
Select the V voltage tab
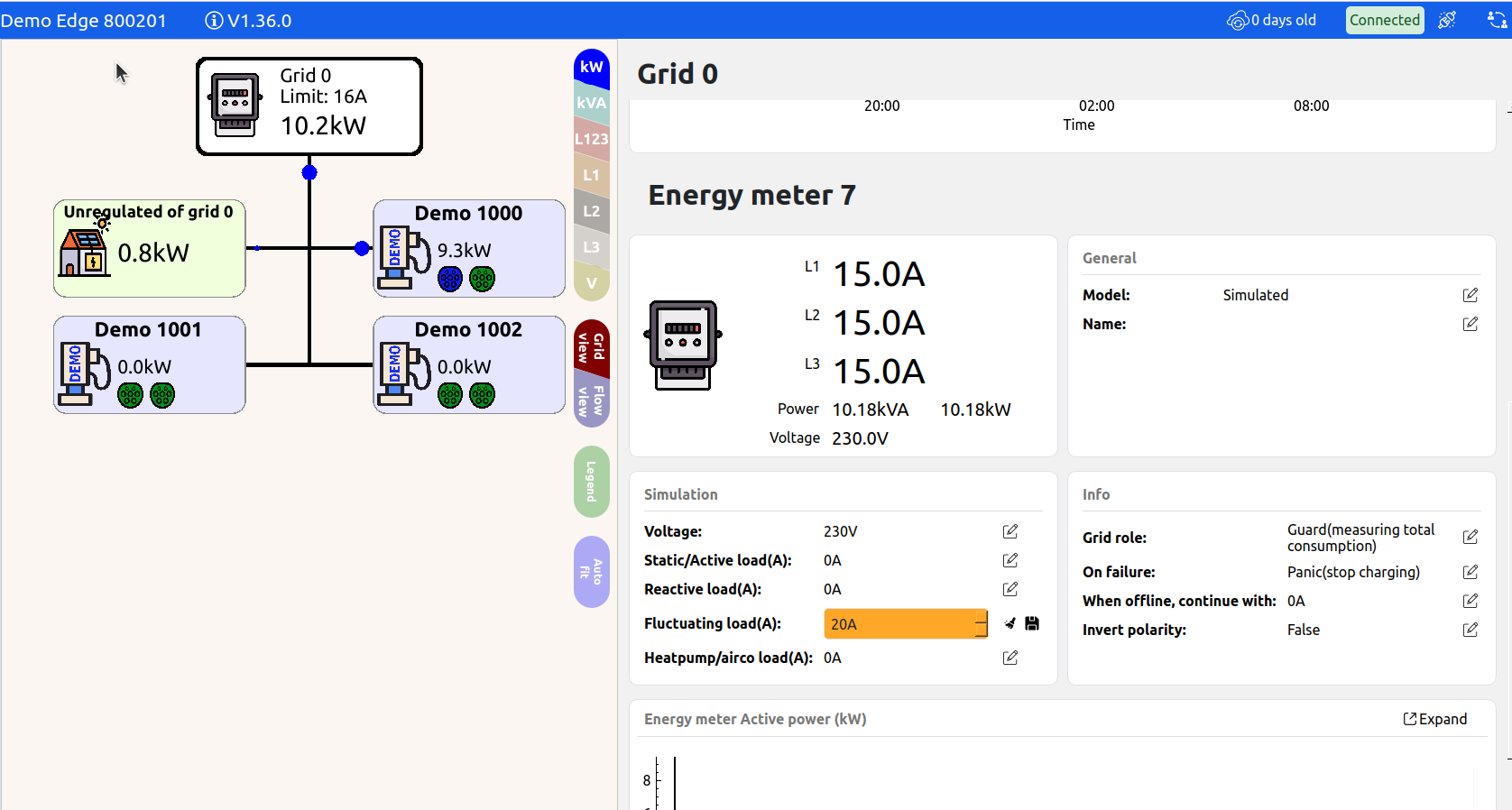tap(592, 282)
